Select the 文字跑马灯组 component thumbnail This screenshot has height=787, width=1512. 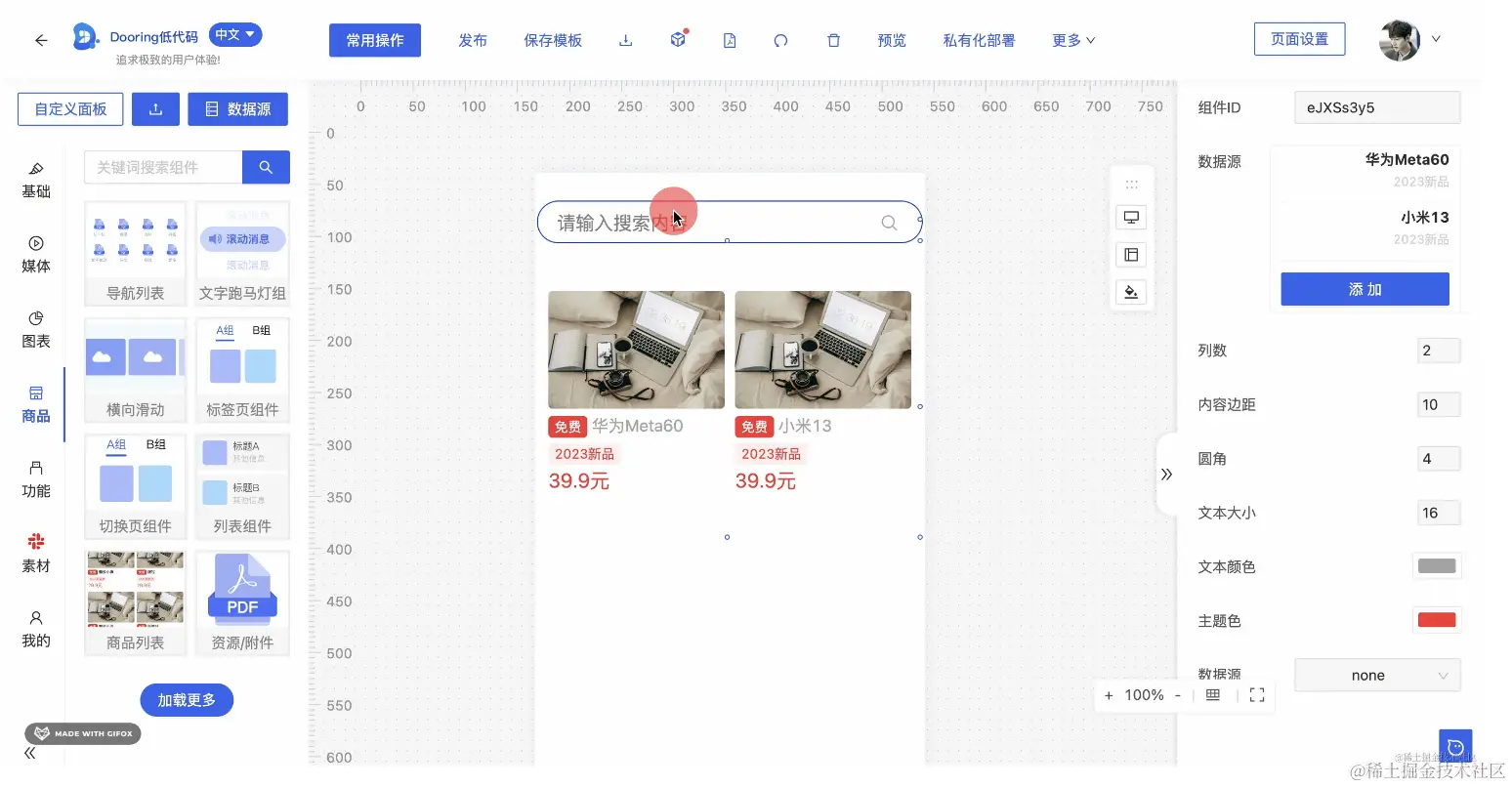[x=242, y=254]
